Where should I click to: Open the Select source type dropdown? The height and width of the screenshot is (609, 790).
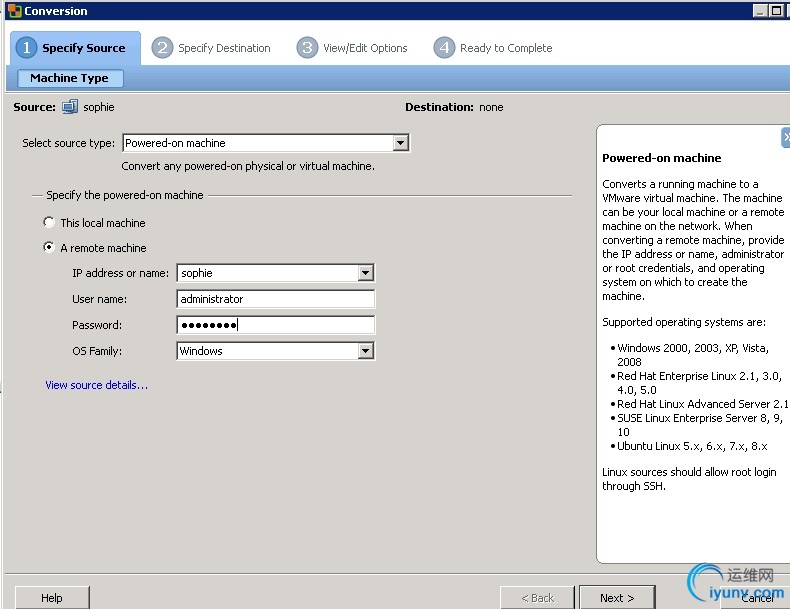[401, 143]
